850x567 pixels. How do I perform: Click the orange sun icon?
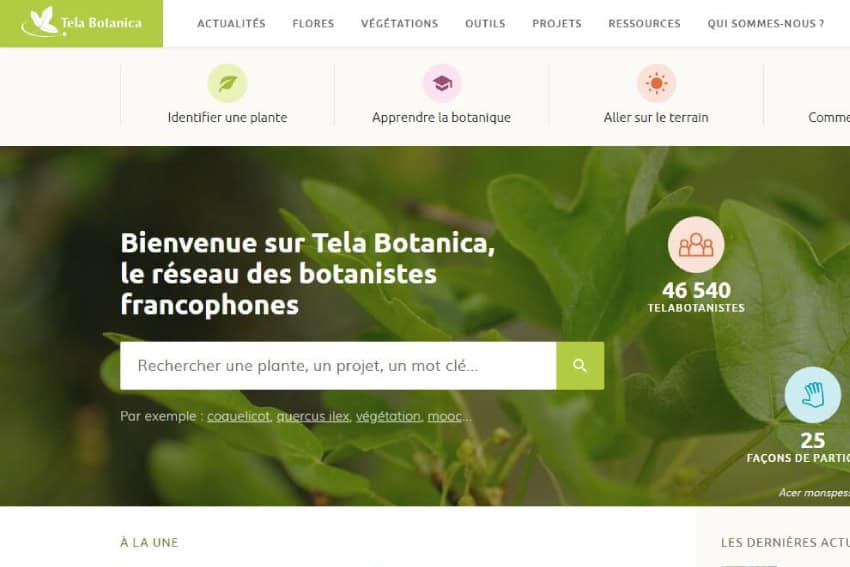[656, 83]
